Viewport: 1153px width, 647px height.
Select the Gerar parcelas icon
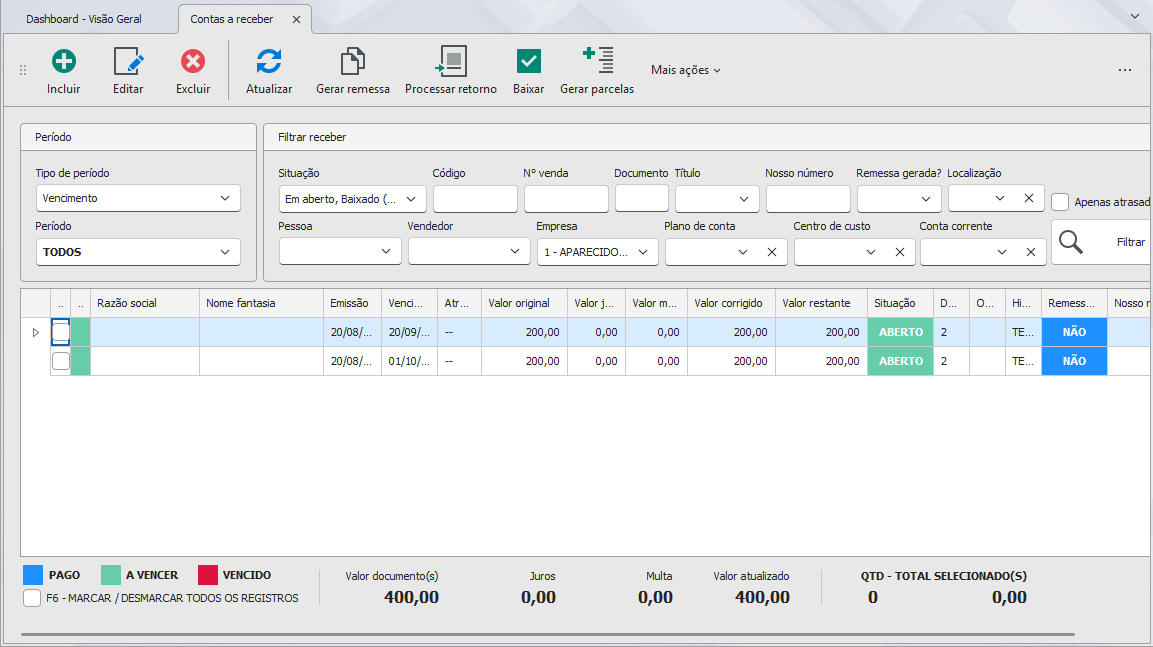(597, 60)
